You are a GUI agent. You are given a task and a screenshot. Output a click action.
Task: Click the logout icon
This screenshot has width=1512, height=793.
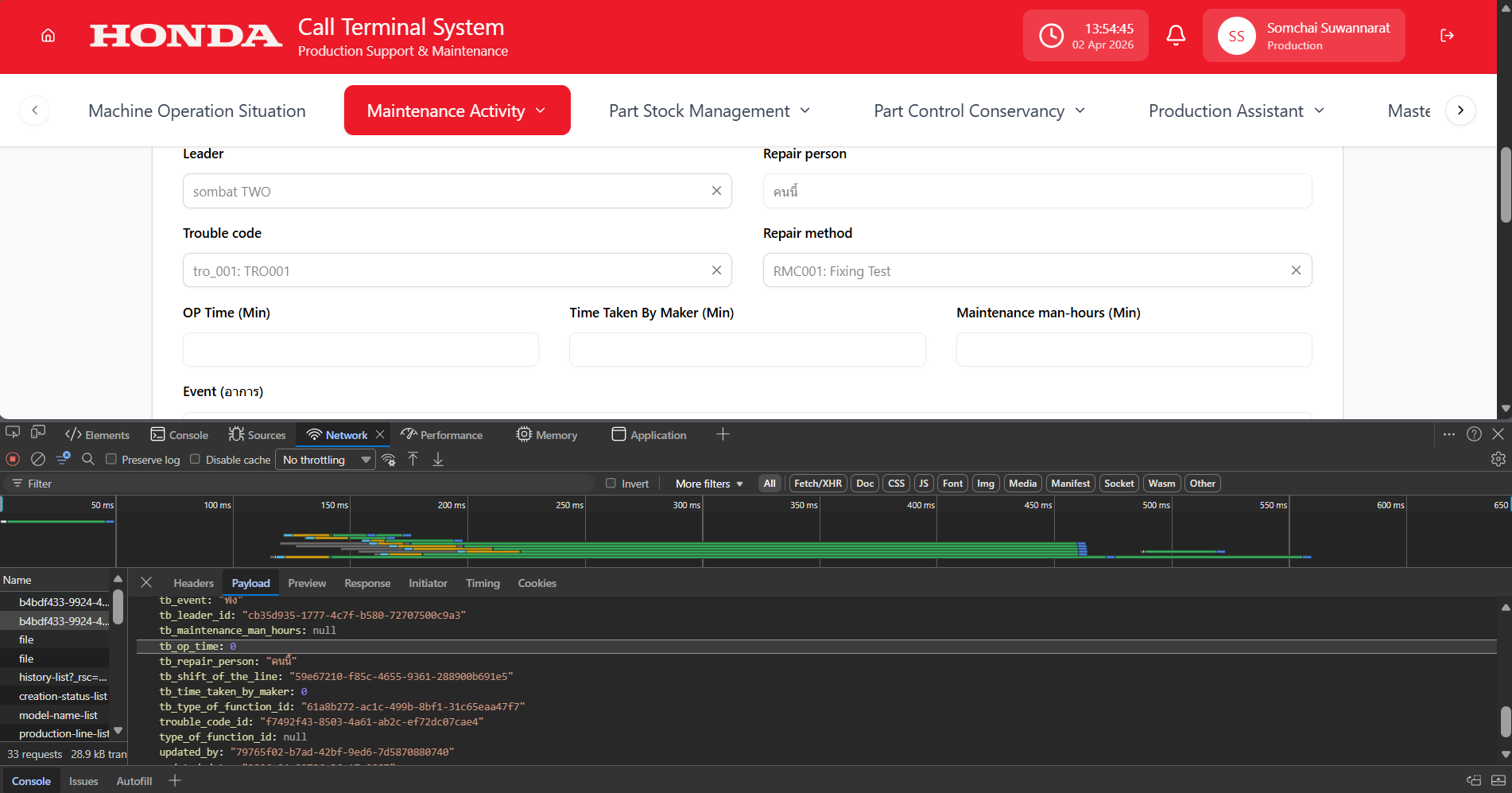coord(1447,36)
